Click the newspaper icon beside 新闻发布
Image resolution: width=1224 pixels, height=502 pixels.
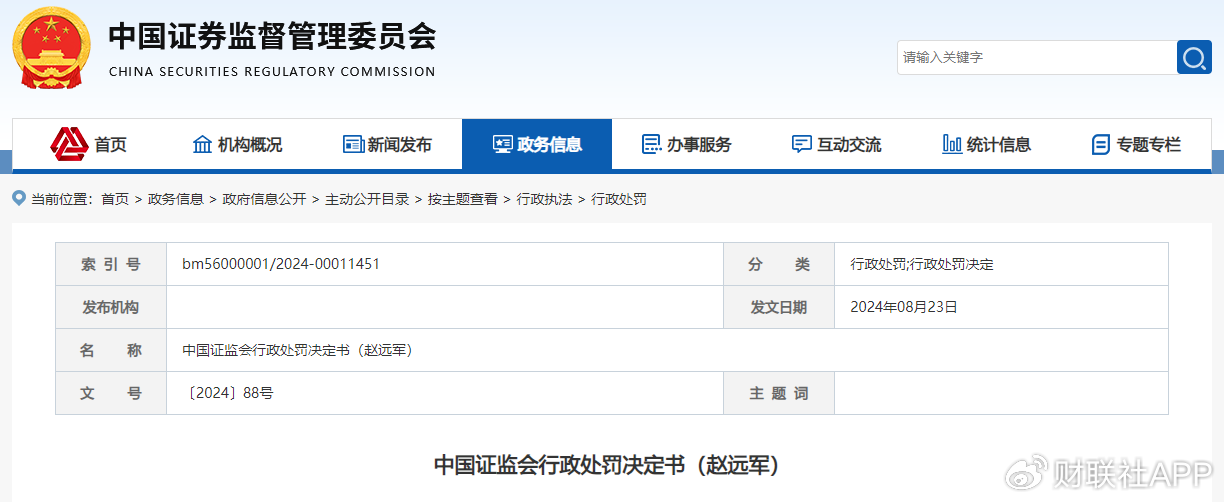[x=353, y=145]
